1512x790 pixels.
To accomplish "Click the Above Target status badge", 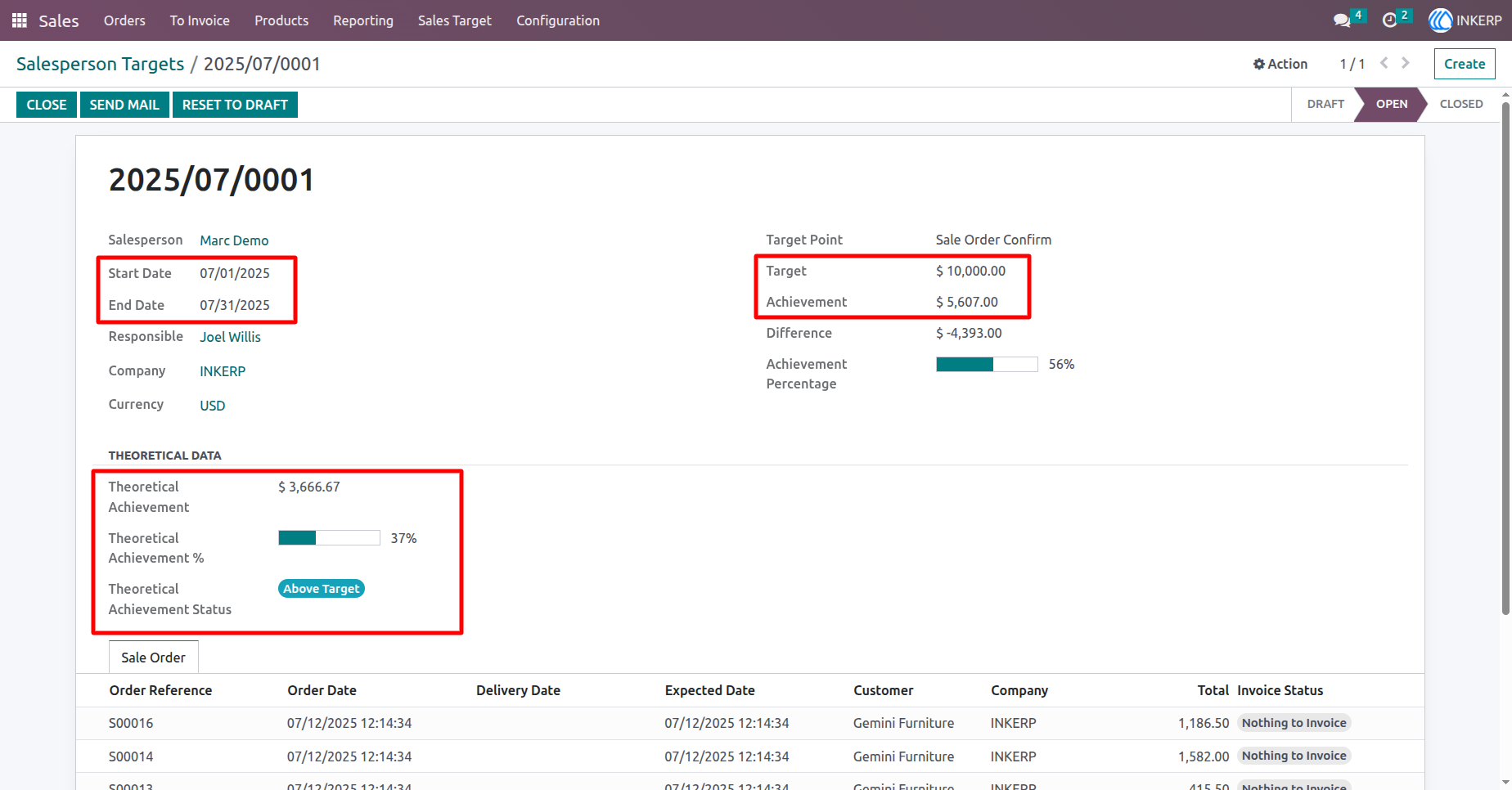I will coord(322,589).
